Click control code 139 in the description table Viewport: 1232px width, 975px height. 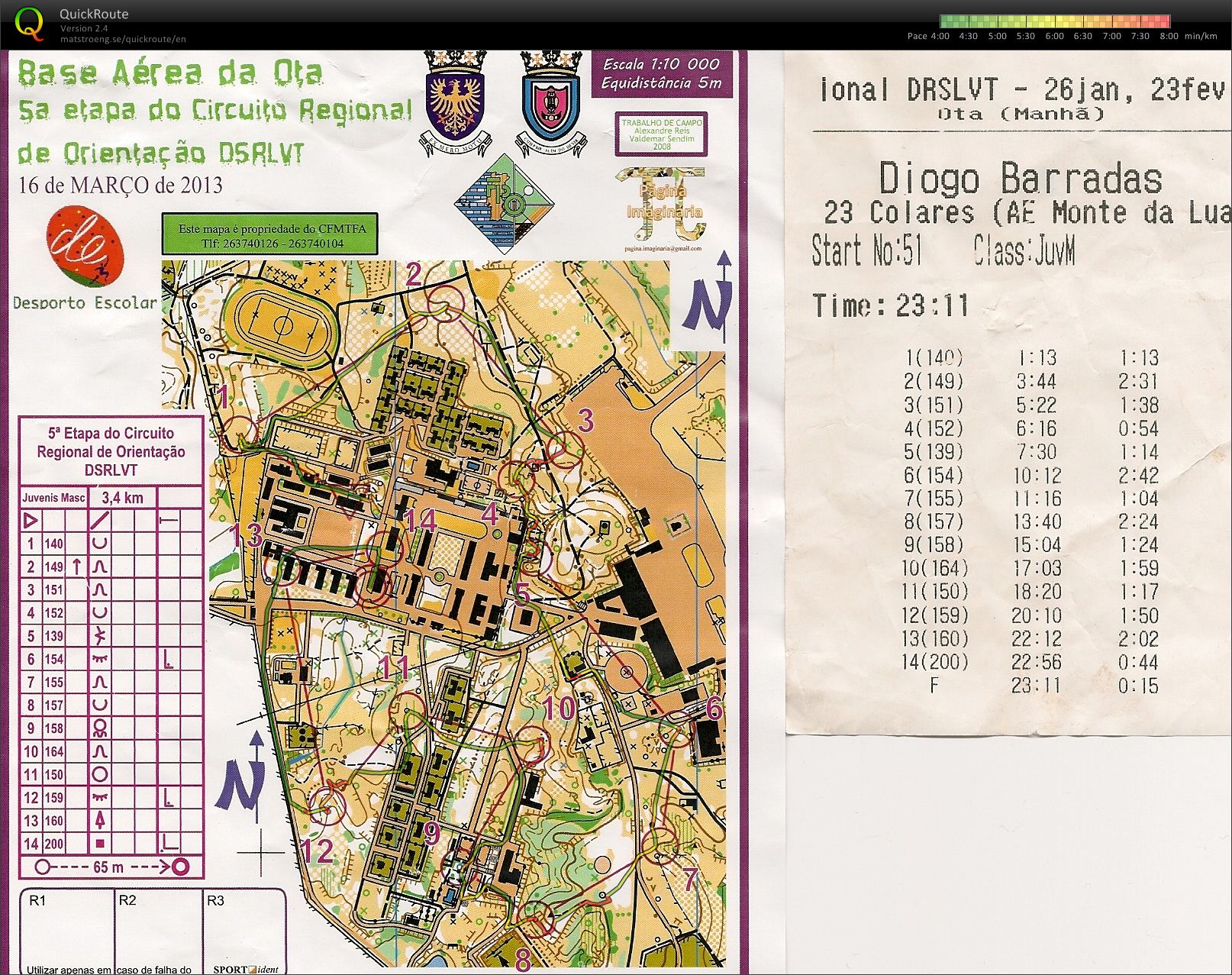point(53,636)
